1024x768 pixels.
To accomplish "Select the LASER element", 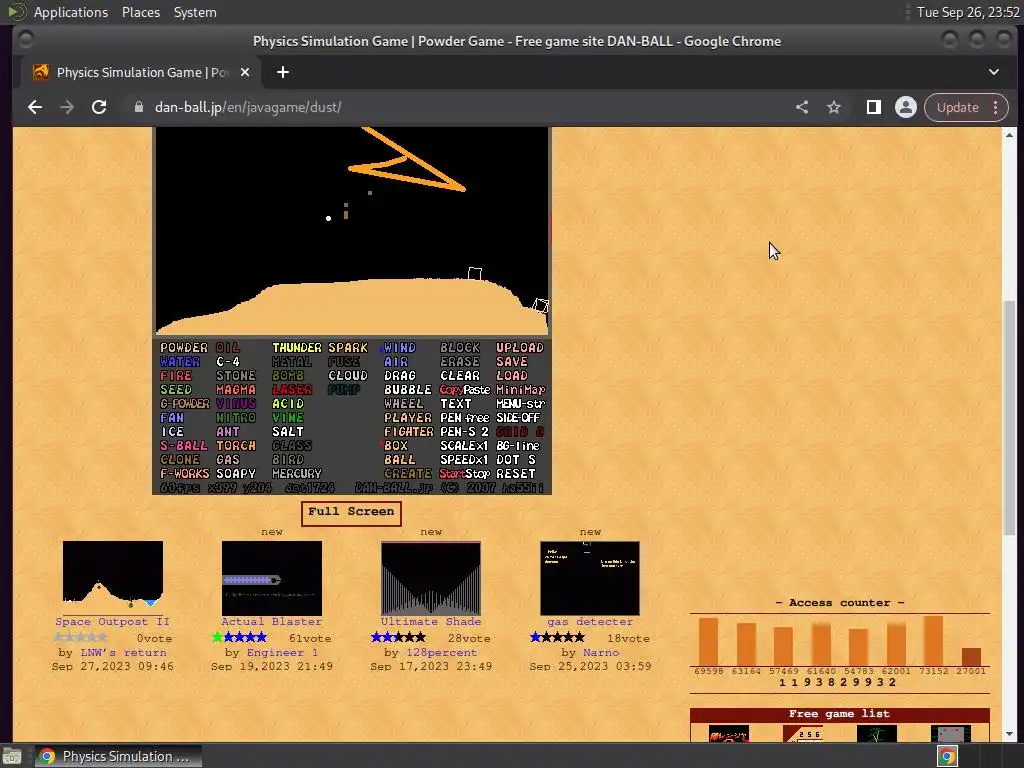I will click(x=292, y=390).
